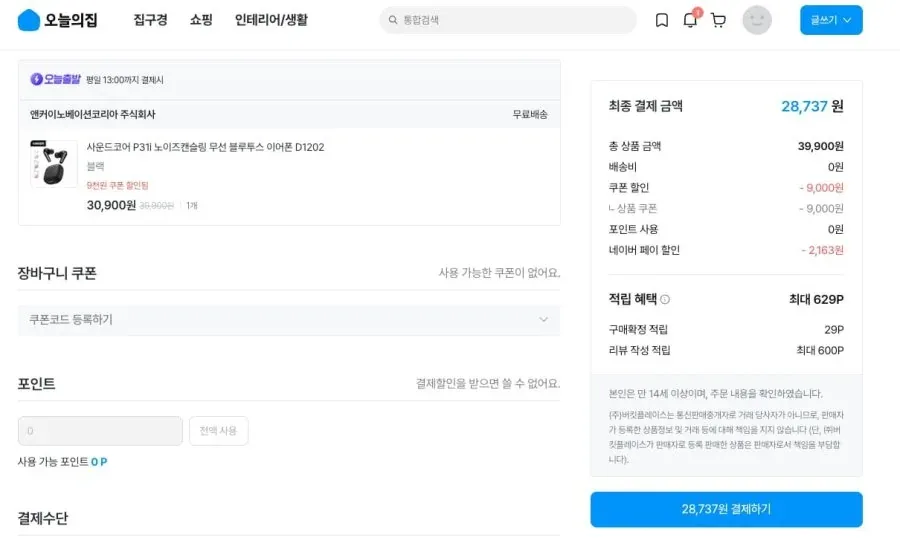
Task: Go to the 집구경 menu
Action: pos(150,20)
